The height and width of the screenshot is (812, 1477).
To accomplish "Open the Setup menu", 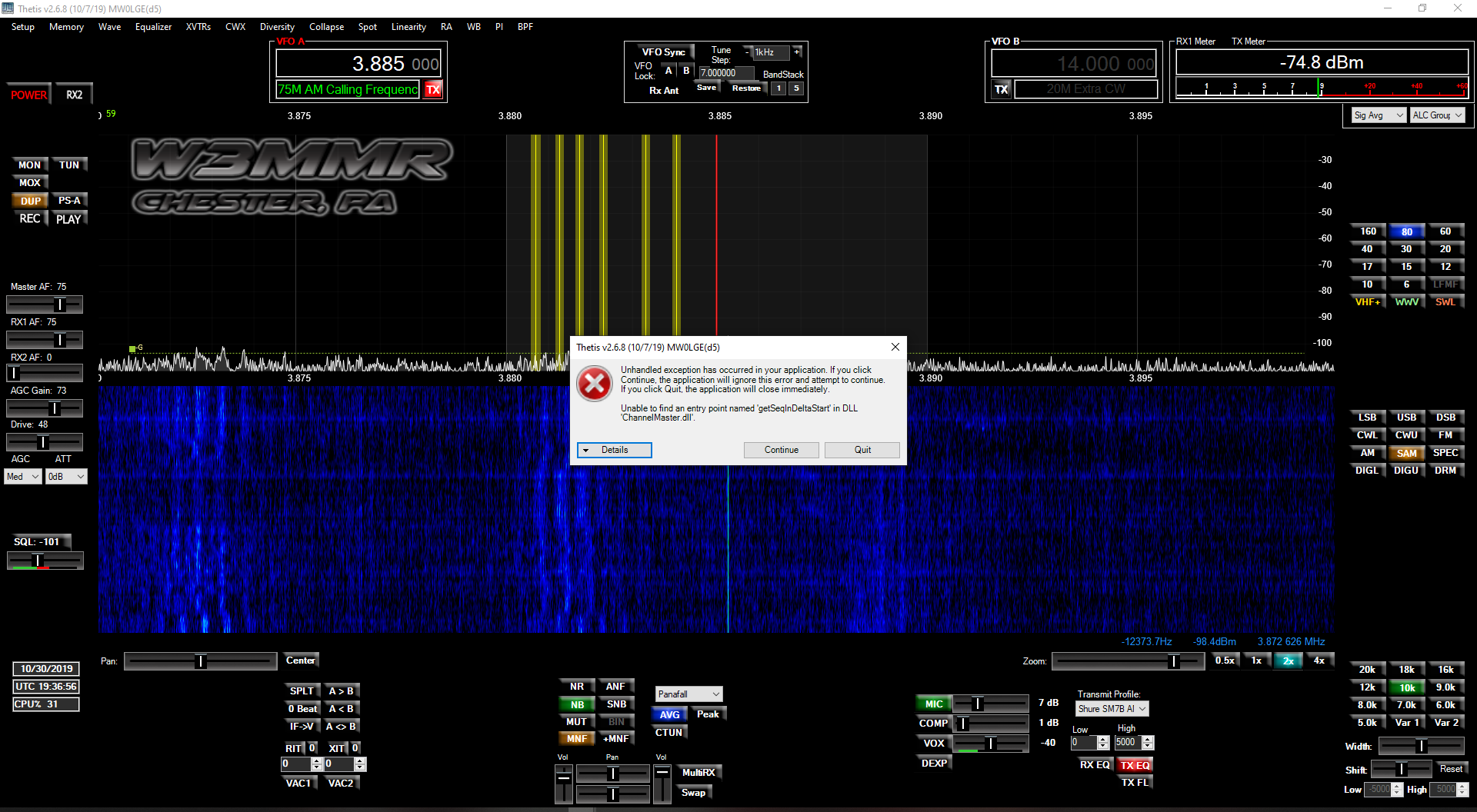I will coord(22,26).
